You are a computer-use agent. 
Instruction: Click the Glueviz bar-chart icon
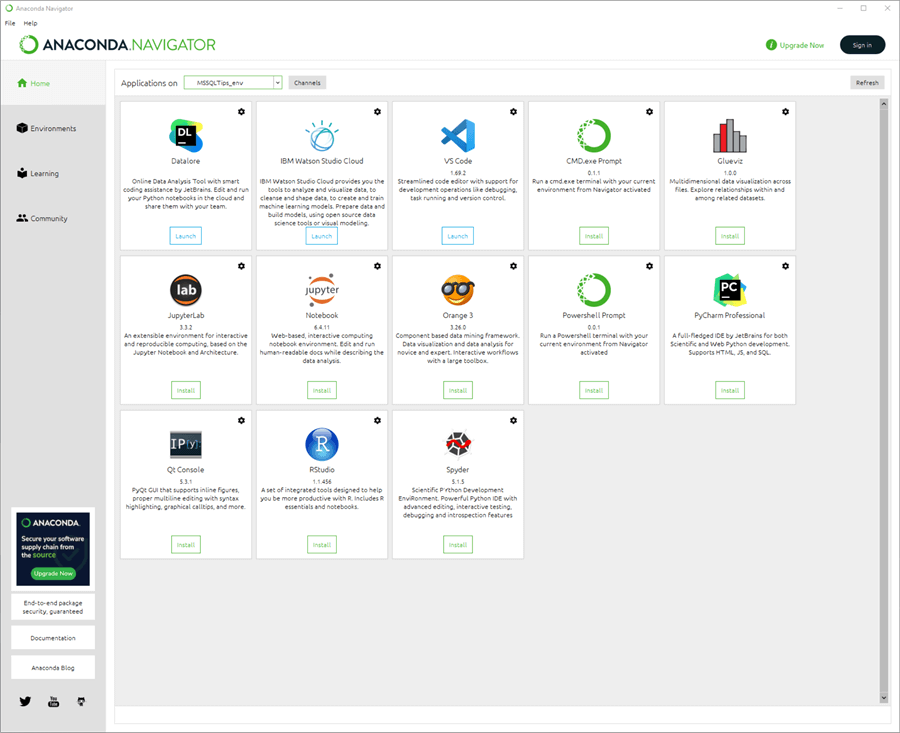(x=729, y=133)
